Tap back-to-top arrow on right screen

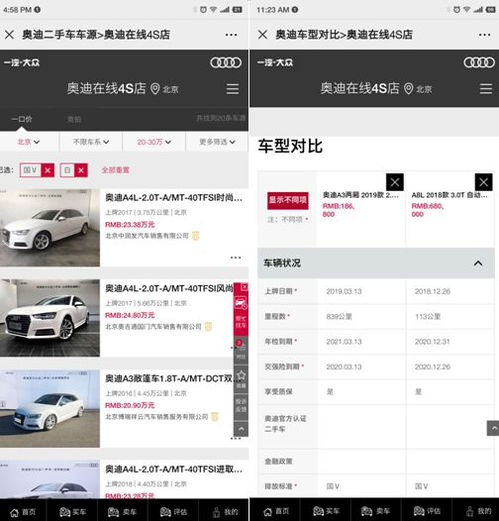[493, 428]
